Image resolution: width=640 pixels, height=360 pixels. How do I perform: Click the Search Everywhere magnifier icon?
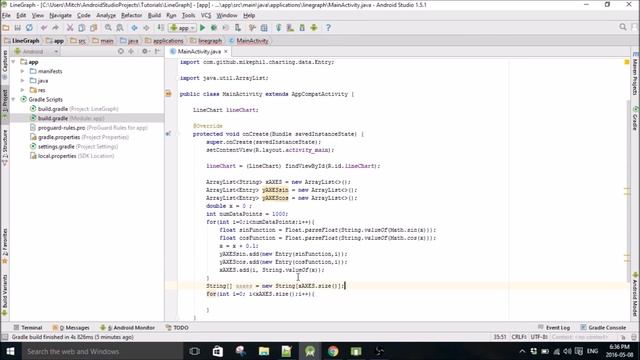click(x=623, y=27)
